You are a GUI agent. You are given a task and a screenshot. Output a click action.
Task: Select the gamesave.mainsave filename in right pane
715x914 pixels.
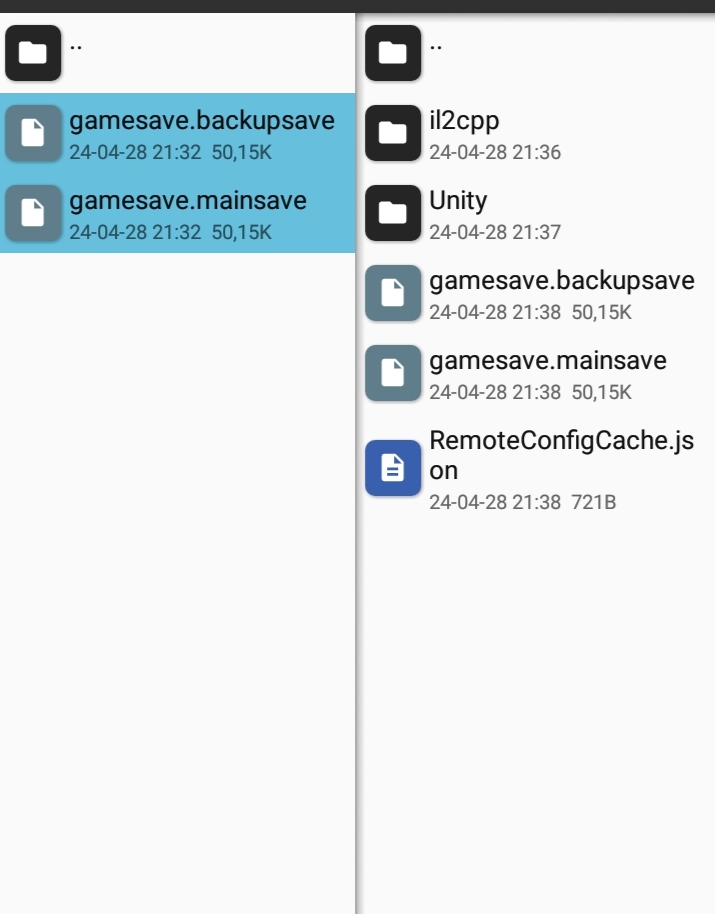point(547,361)
